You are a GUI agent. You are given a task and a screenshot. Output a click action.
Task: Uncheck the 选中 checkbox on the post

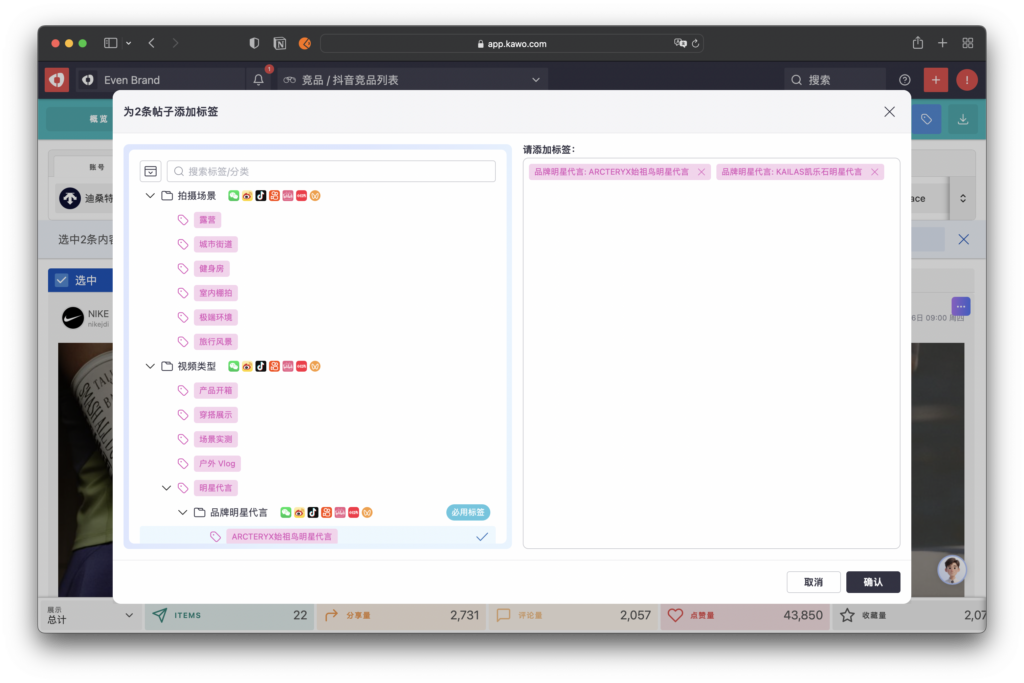pyautogui.click(x=62, y=280)
